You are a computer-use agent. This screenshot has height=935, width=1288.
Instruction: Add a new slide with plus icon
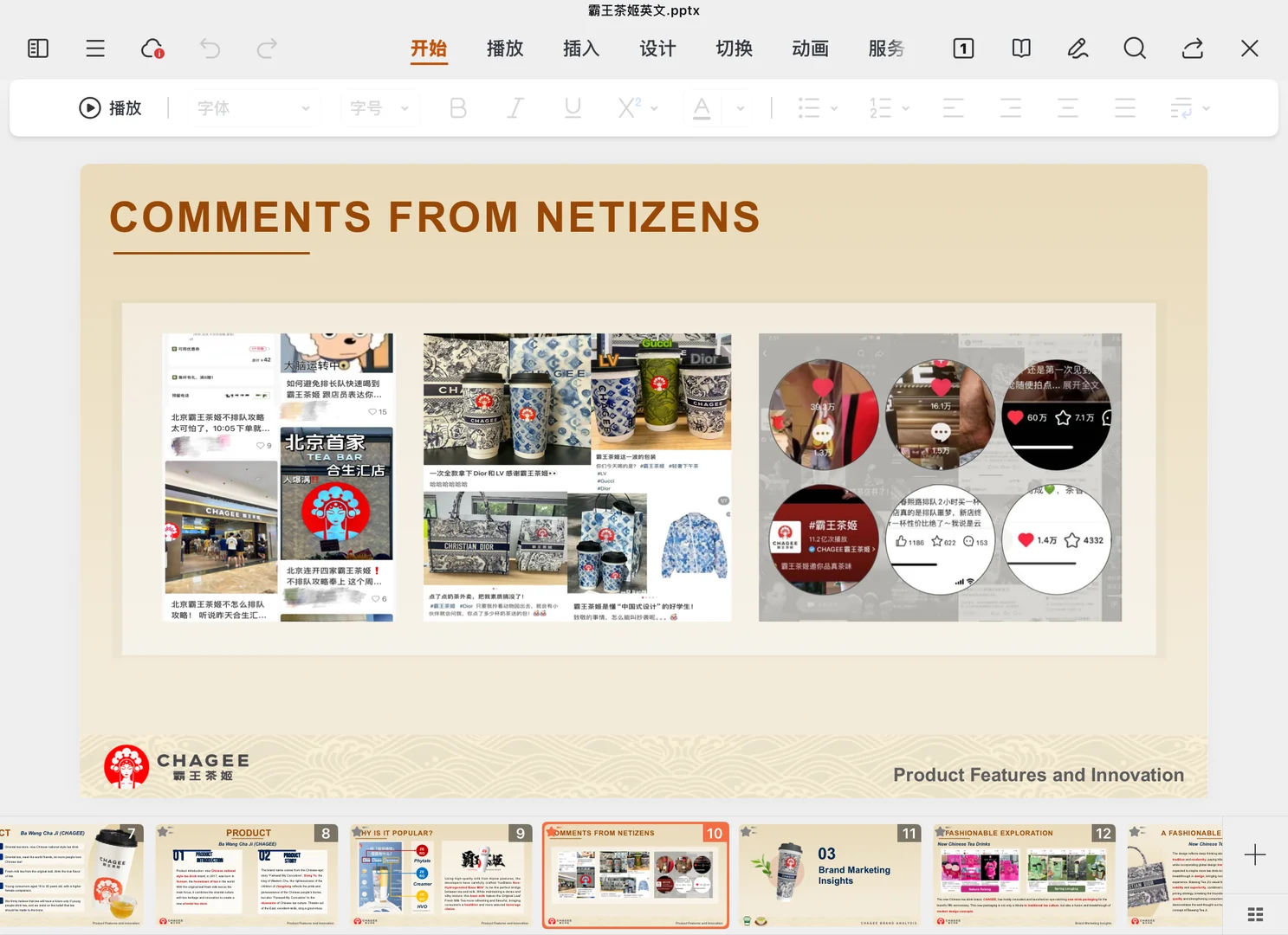[x=1255, y=855]
